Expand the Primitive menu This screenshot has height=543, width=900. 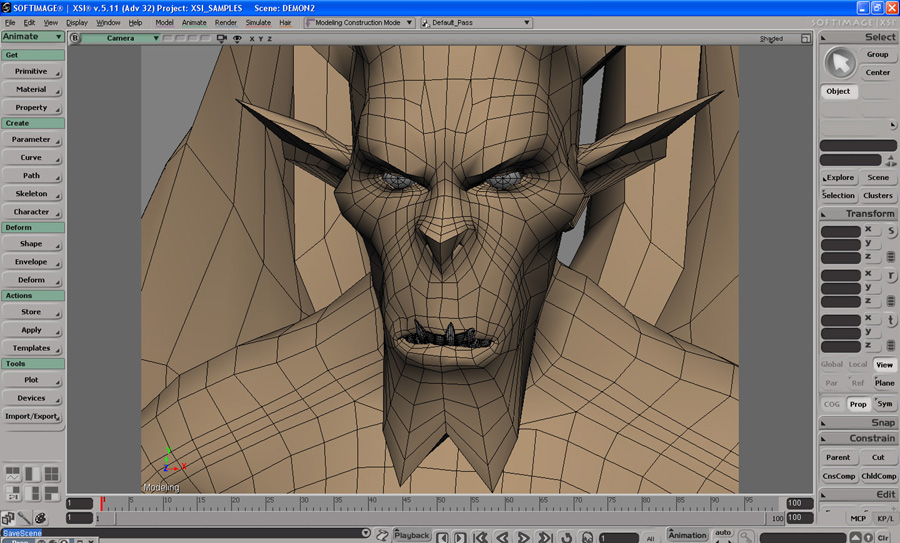(x=32, y=72)
